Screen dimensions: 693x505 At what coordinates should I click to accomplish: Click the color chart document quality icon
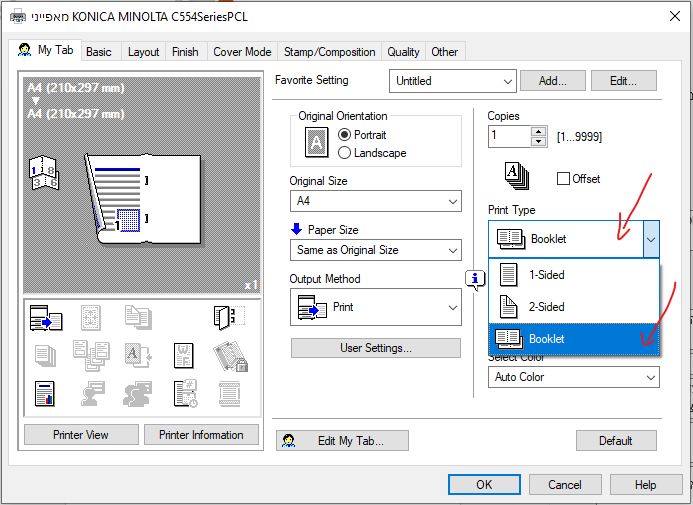pos(45,393)
